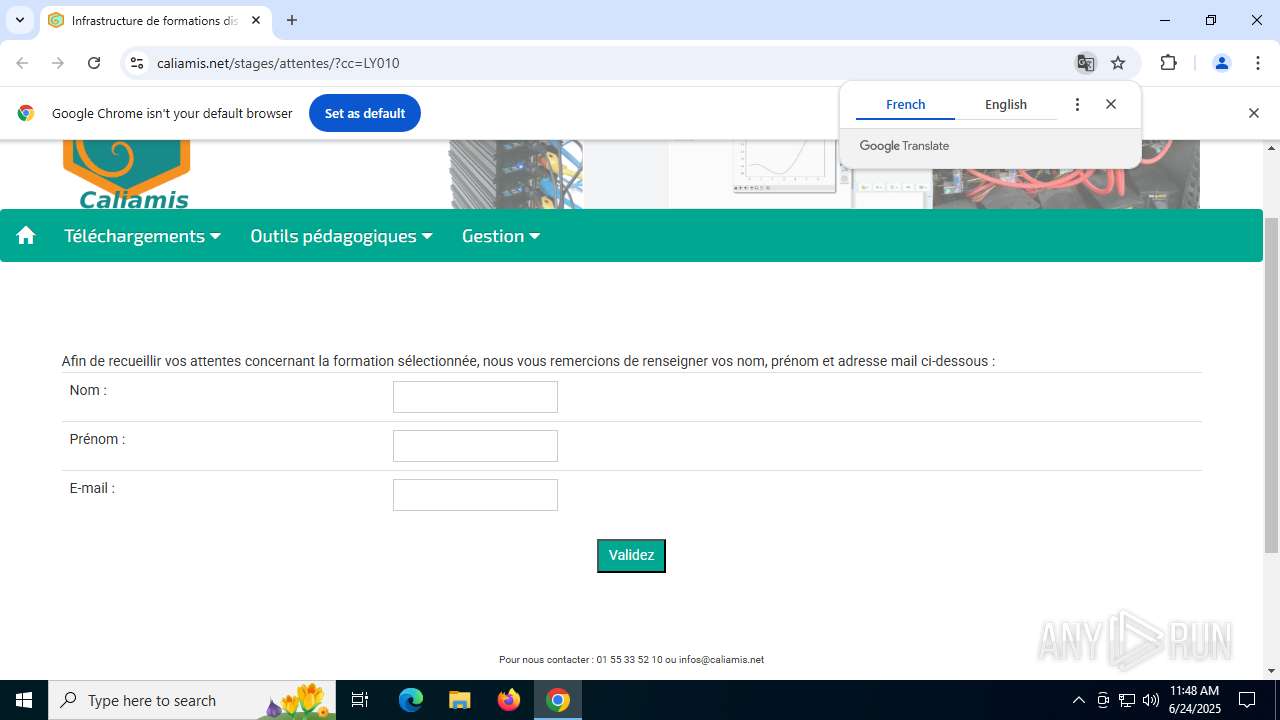Reload the page
Viewport: 1280px width, 720px height.
coord(94,63)
